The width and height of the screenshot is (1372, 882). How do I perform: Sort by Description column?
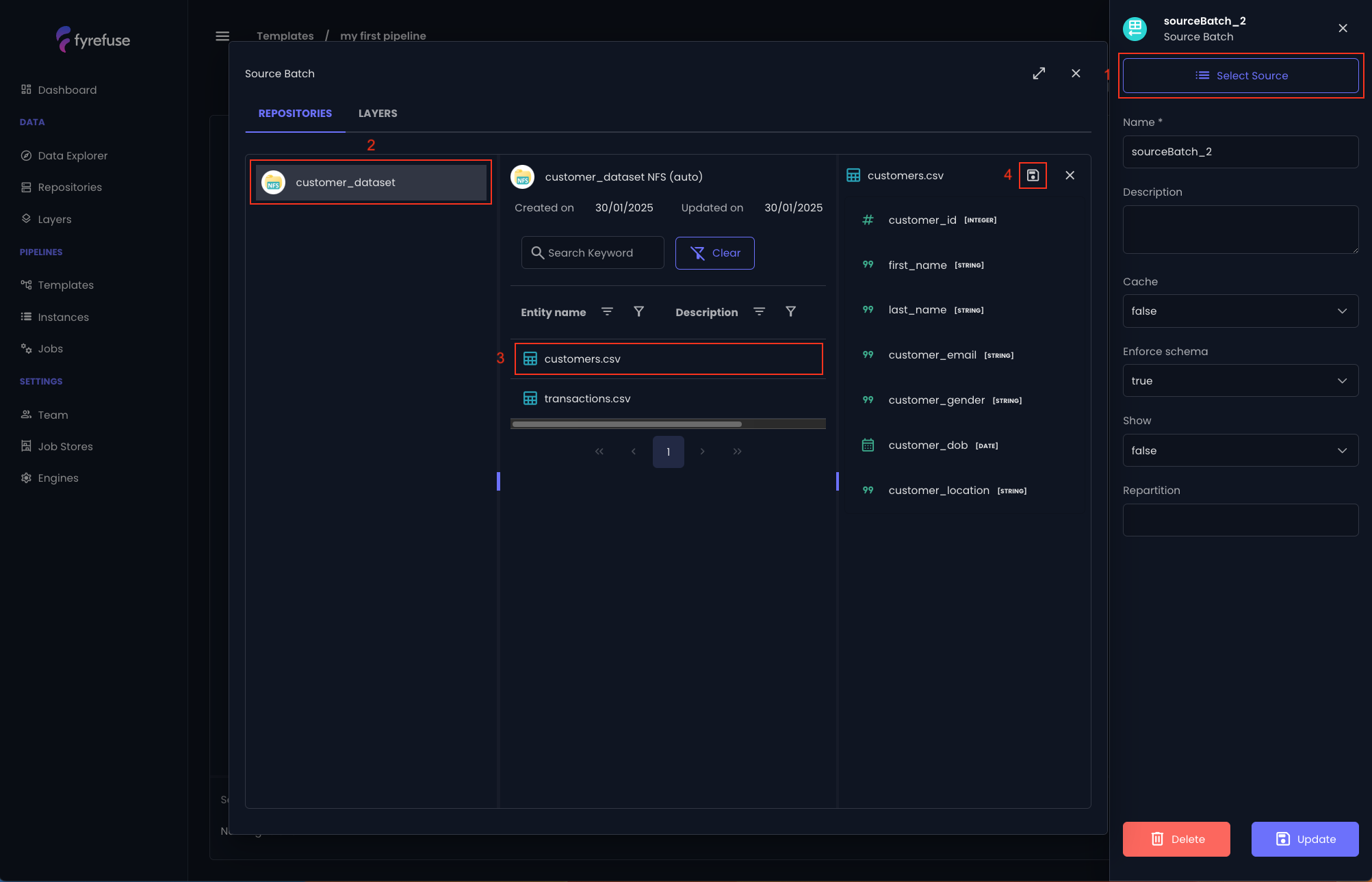point(759,311)
